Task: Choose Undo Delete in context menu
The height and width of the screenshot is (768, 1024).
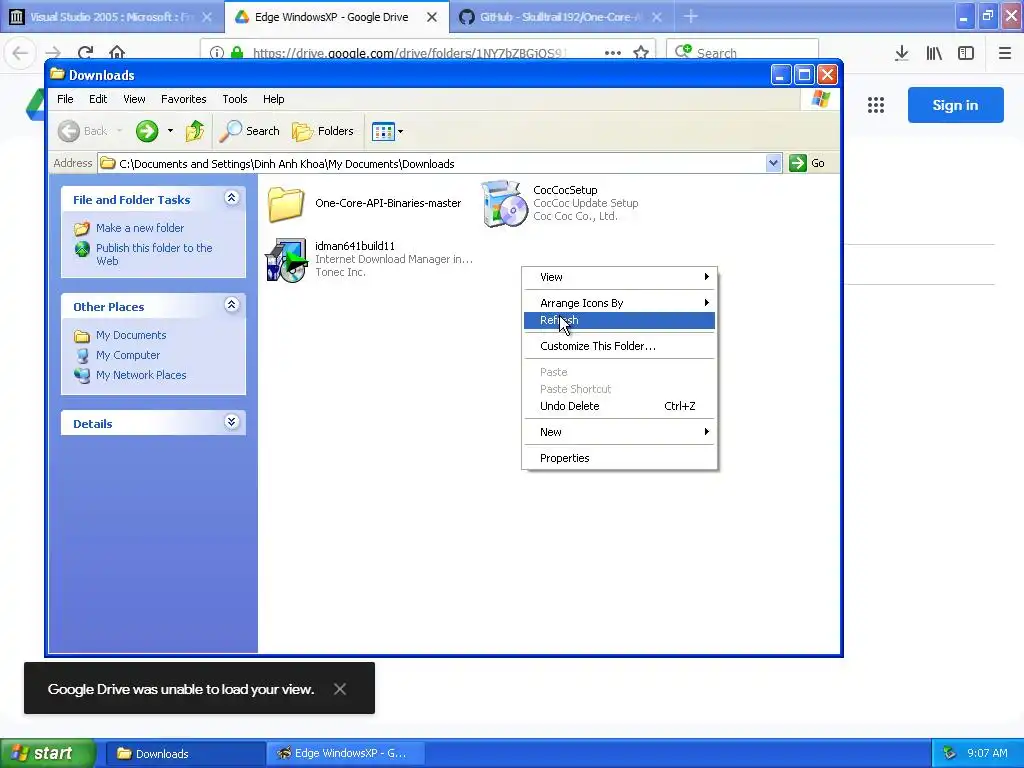Action: 619,406
